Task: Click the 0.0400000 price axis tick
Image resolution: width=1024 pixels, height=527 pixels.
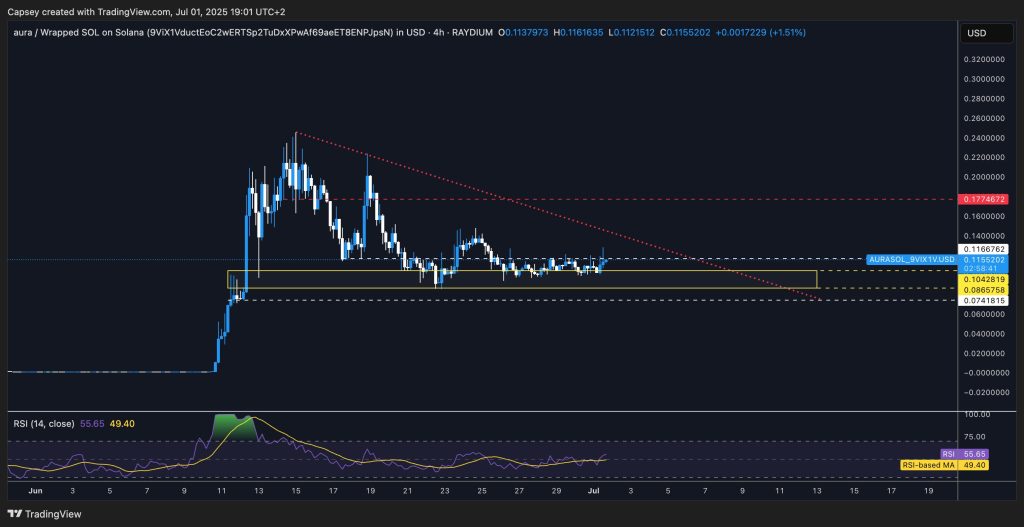Action: pyautogui.click(x=985, y=334)
